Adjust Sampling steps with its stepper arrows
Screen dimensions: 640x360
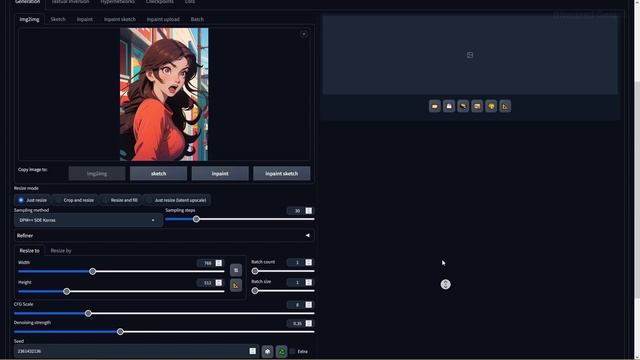coord(309,211)
